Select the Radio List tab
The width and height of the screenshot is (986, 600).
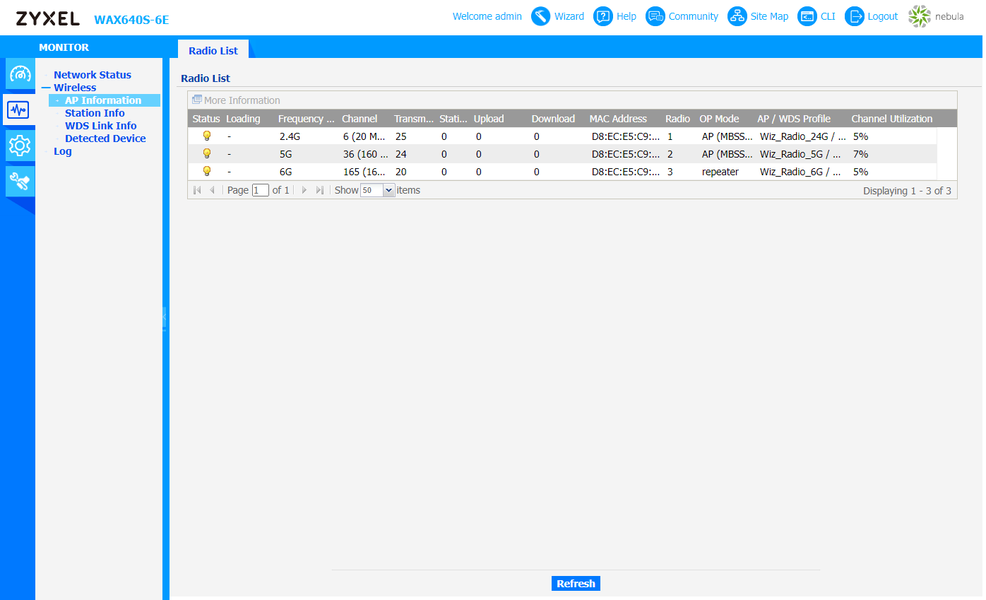213,50
